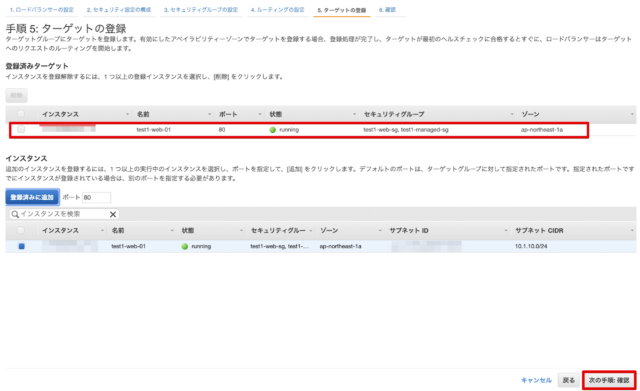Image resolution: width=640 pixels, height=391 pixels.
Task: Select step 5 ターゲットの登録 tab
Action: point(342,10)
